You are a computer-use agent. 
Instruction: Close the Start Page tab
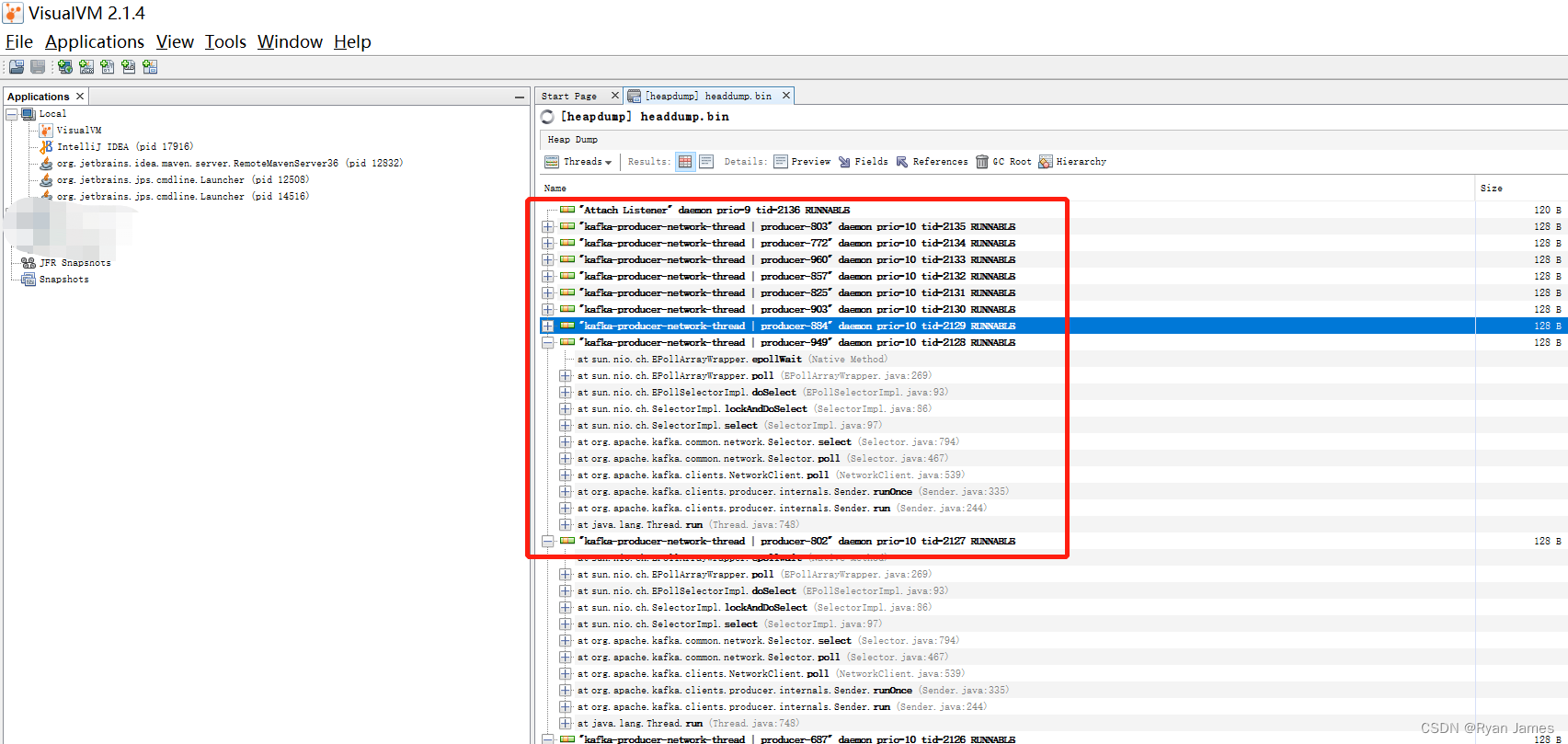pyautogui.click(x=615, y=96)
